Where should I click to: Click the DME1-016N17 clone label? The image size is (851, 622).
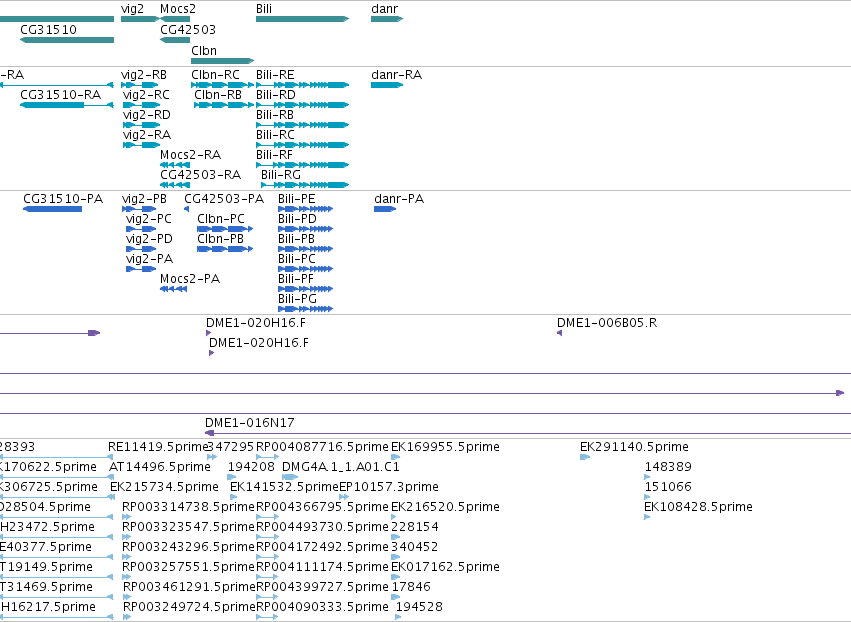click(x=250, y=422)
